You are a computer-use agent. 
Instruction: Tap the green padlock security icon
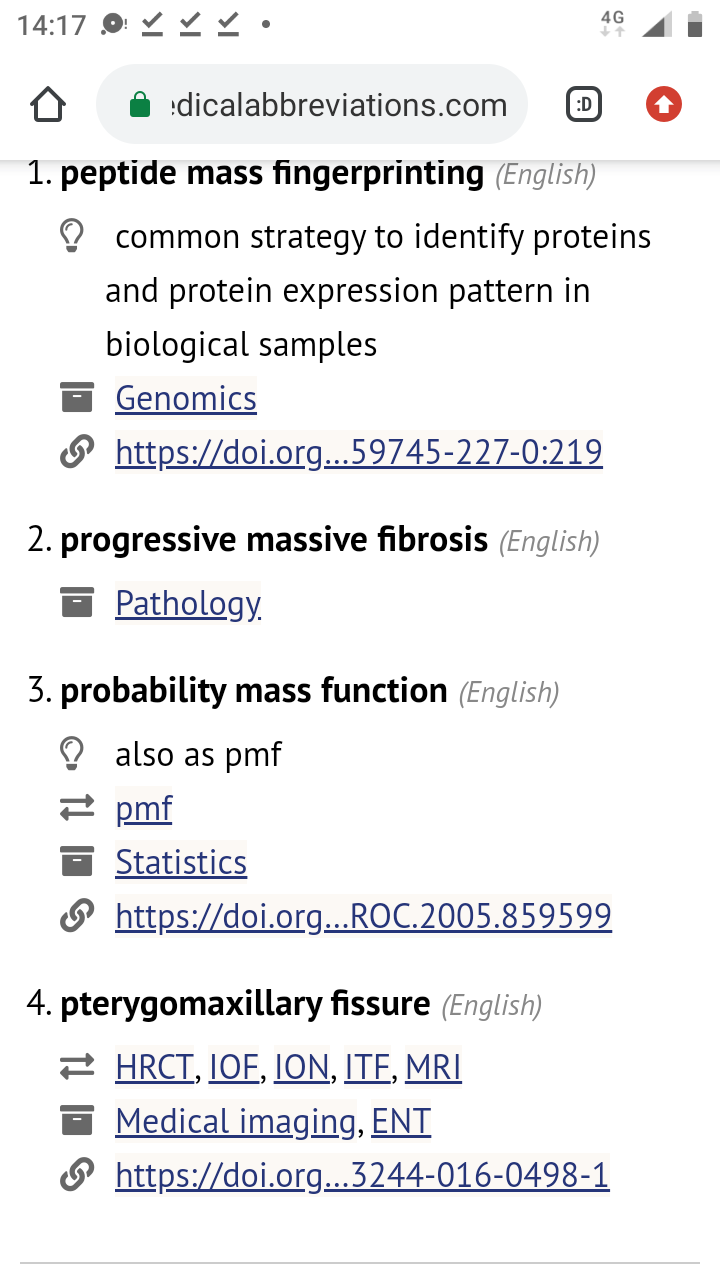(140, 105)
